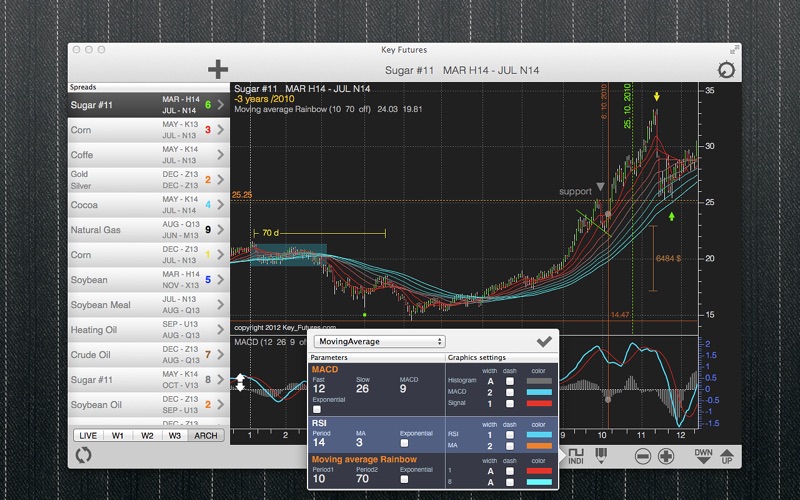This screenshot has height=500, width=800.
Task: Add a new spread with plus icon
Action: pyautogui.click(x=217, y=69)
